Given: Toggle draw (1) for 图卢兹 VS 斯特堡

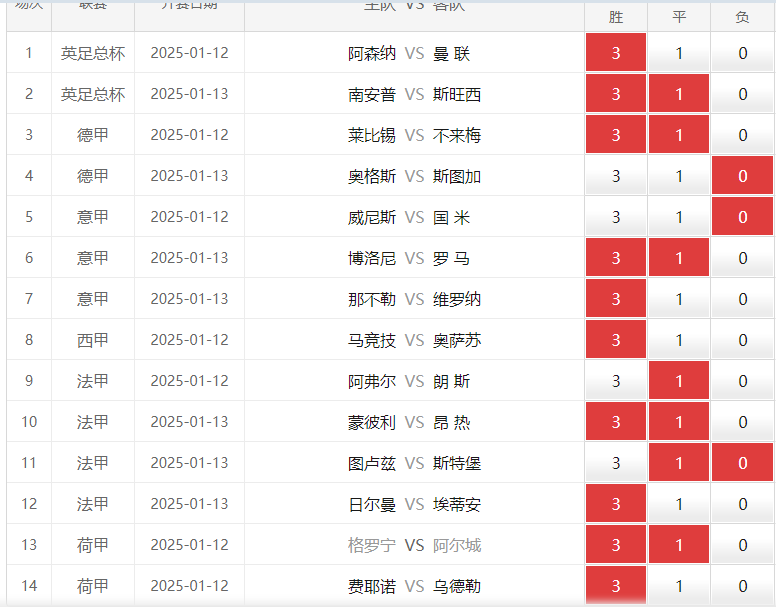Looking at the screenshot, I should [679, 463].
